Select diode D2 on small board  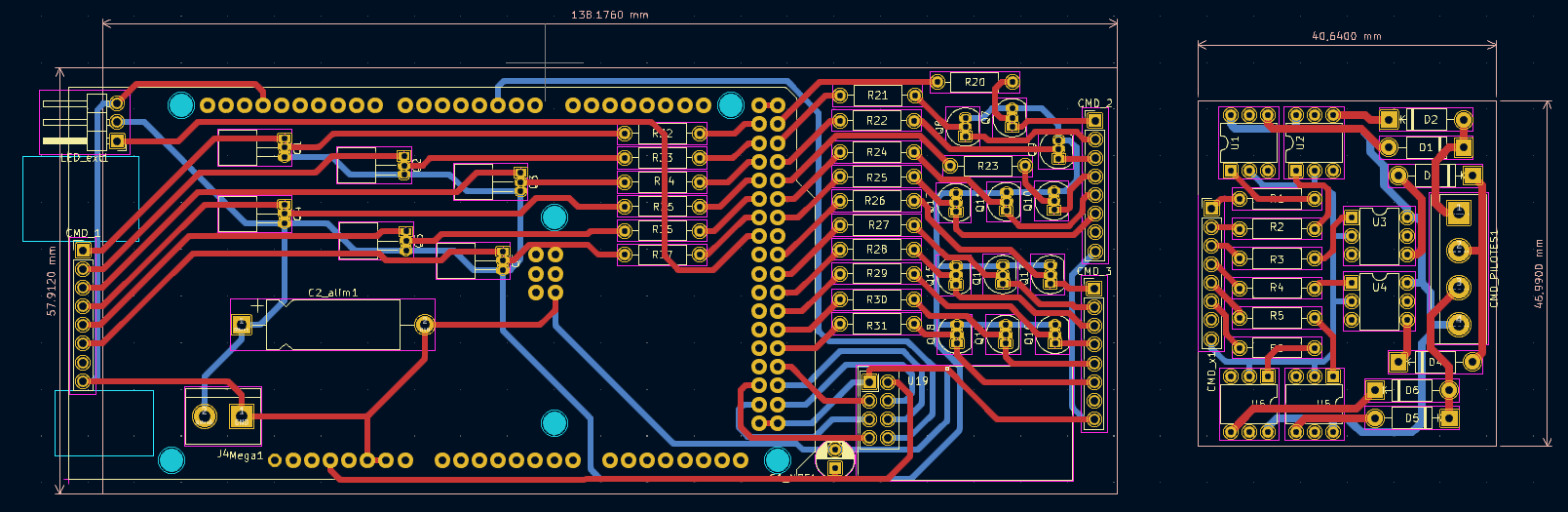pyautogui.click(x=1426, y=119)
